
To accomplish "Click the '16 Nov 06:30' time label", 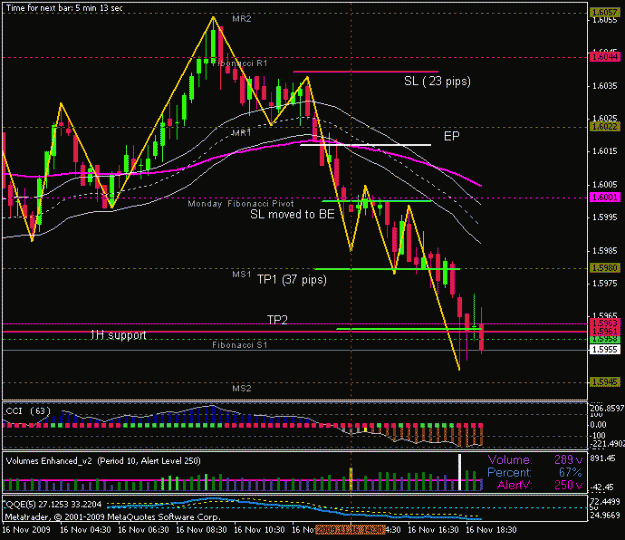I will pyautogui.click(x=143, y=530).
